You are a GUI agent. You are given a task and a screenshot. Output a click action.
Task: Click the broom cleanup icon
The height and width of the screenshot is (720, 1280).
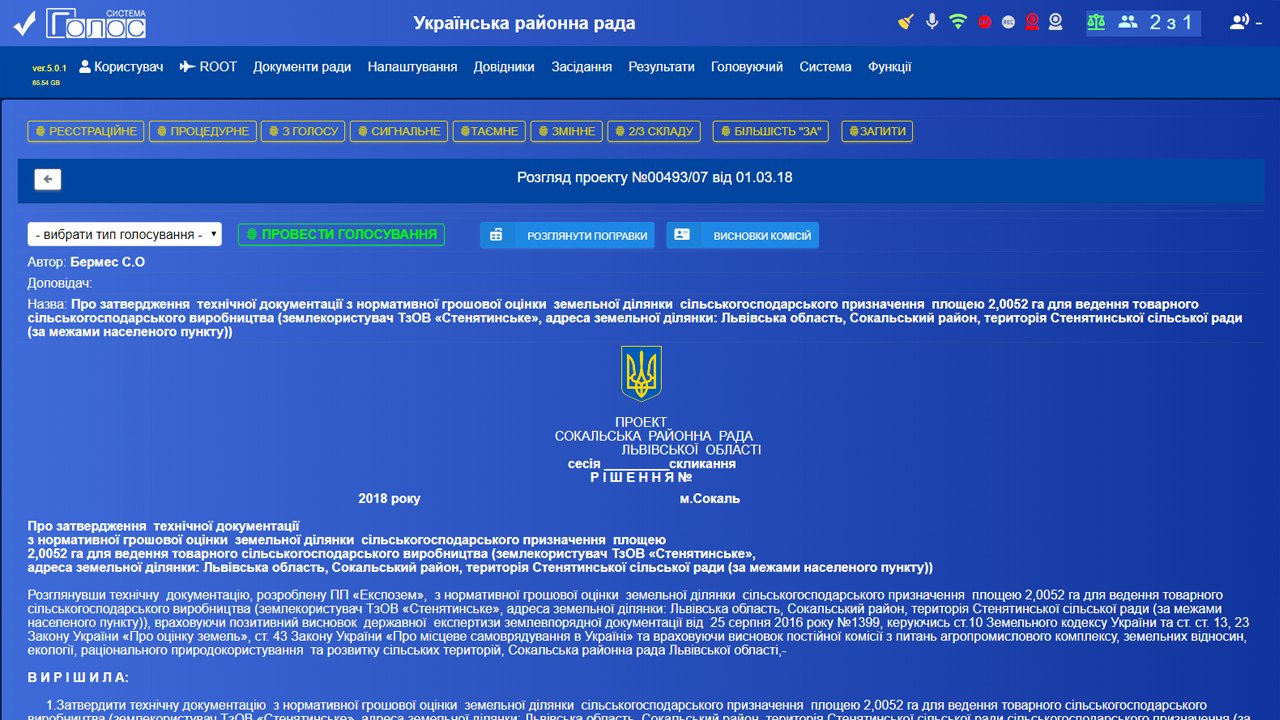(906, 21)
